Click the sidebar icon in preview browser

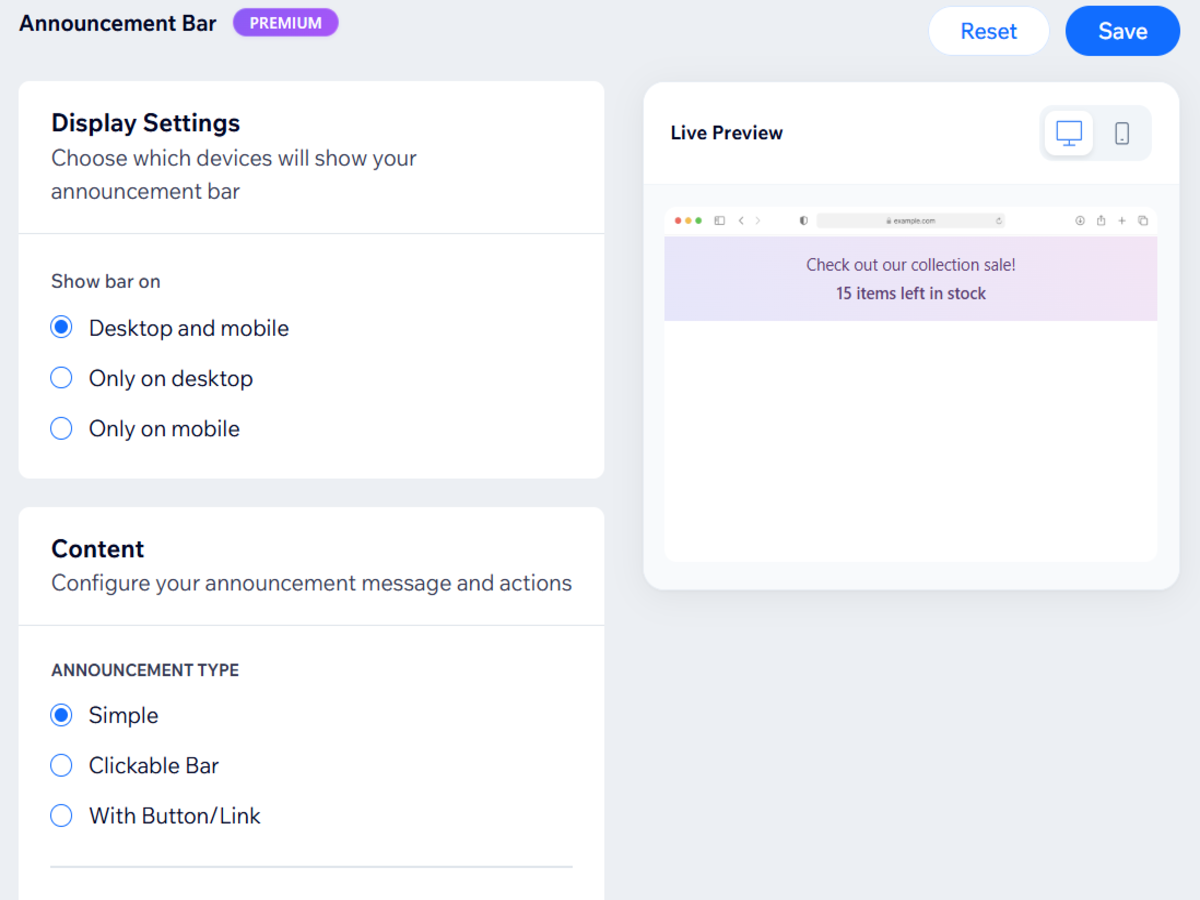(719, 221)
